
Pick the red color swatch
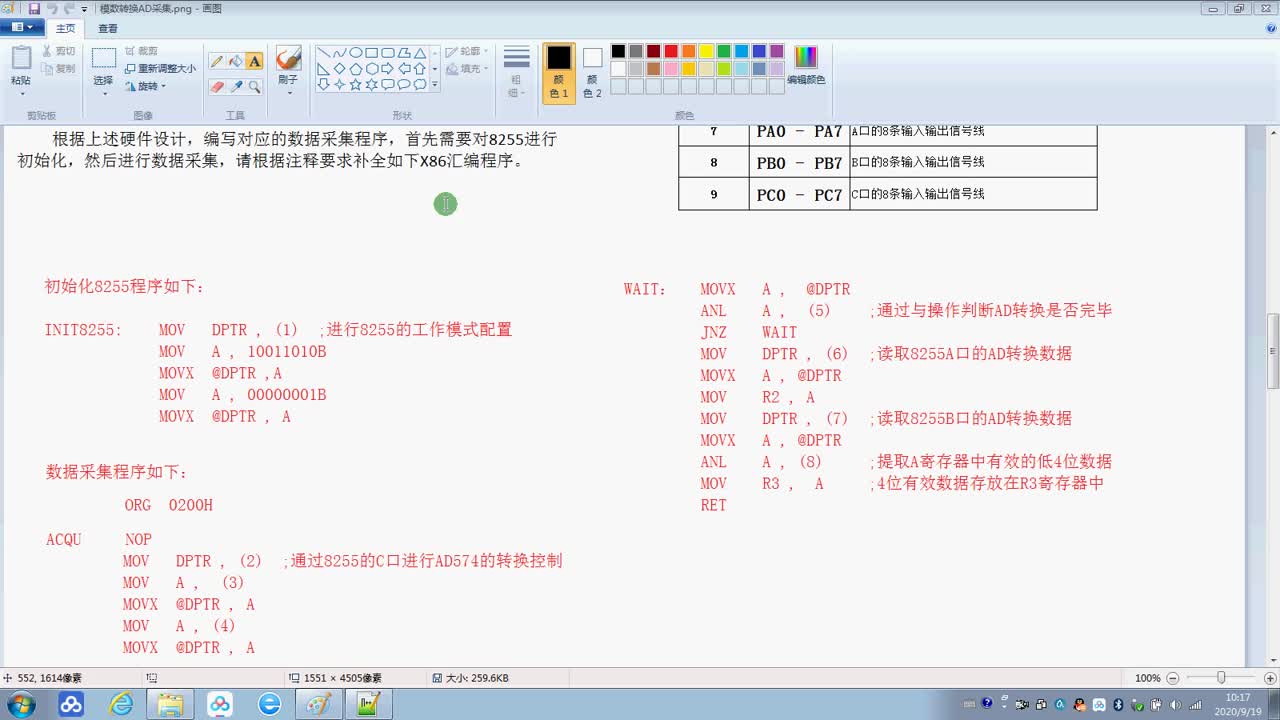[671, 51]
